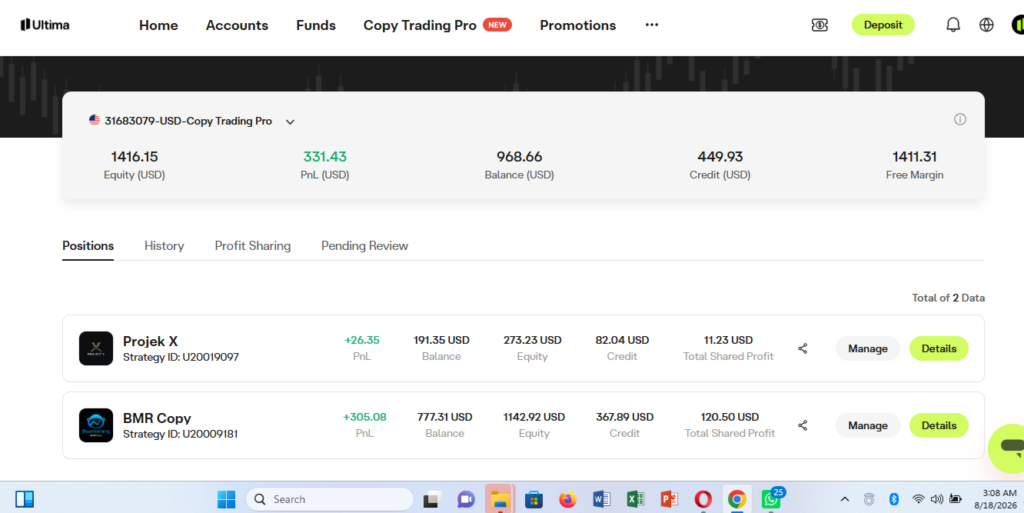This screenshot has height=513, width=1024.
Task: Click the Wi-Fi tray icon
Action: tap(918, 499)
